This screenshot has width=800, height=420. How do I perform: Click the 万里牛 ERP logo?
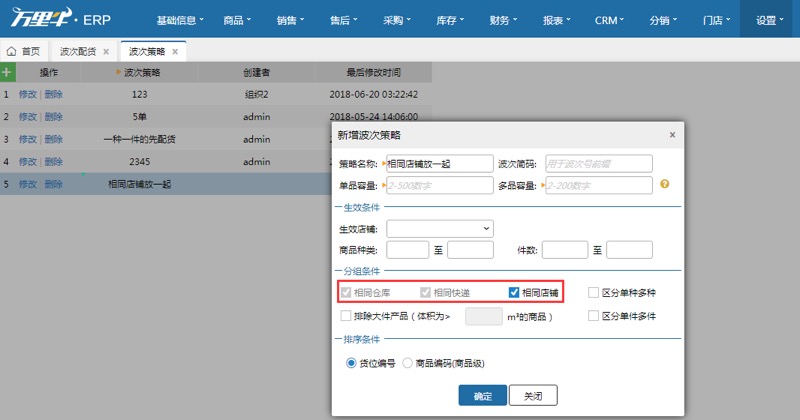pos(61,18)
